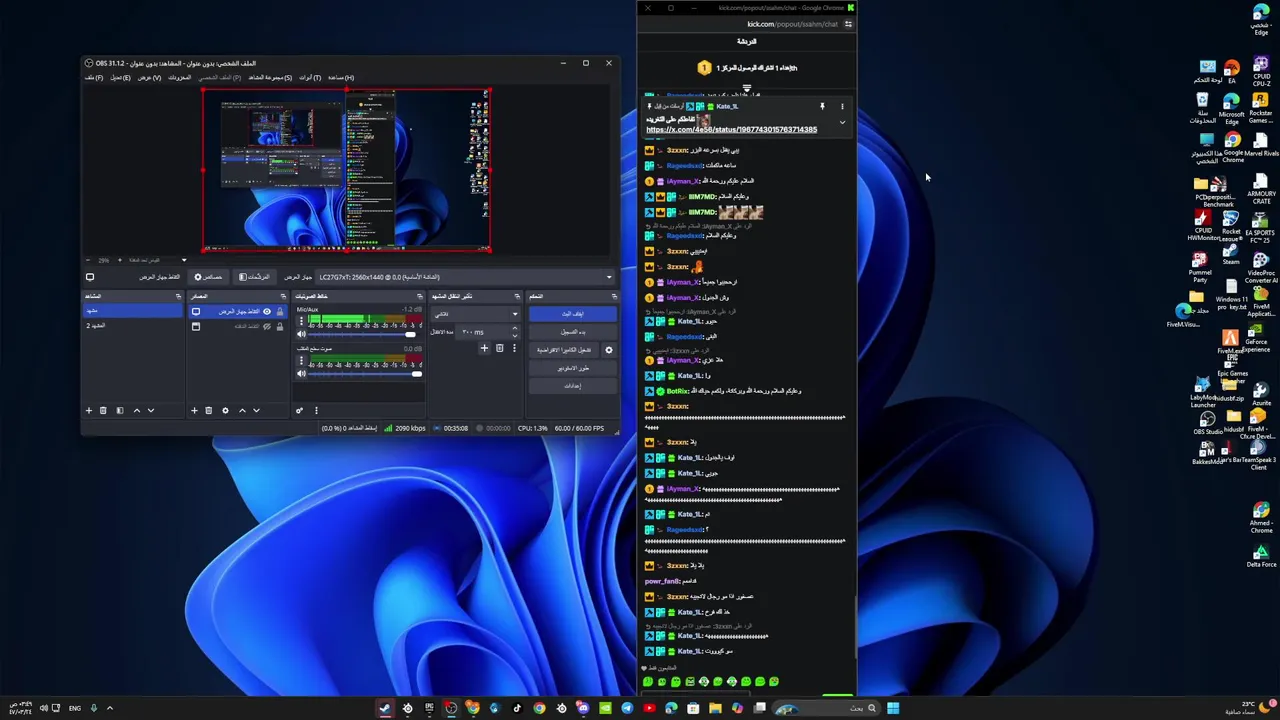Open Studio Mode button
This screenshot has width=1280, height=720.
click(x=573, y=368)
